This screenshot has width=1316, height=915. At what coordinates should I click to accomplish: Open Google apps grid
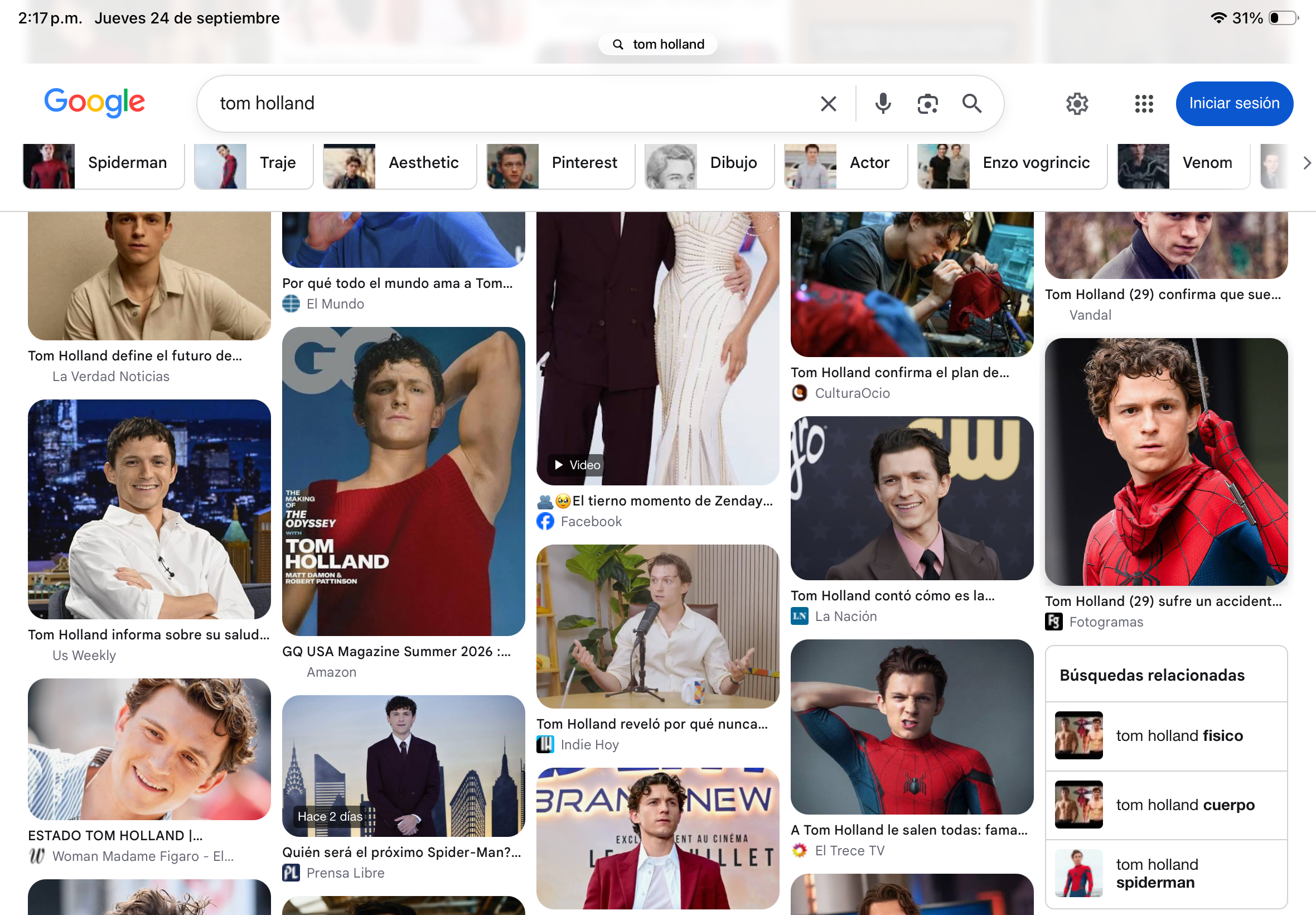coord(1144,104)
